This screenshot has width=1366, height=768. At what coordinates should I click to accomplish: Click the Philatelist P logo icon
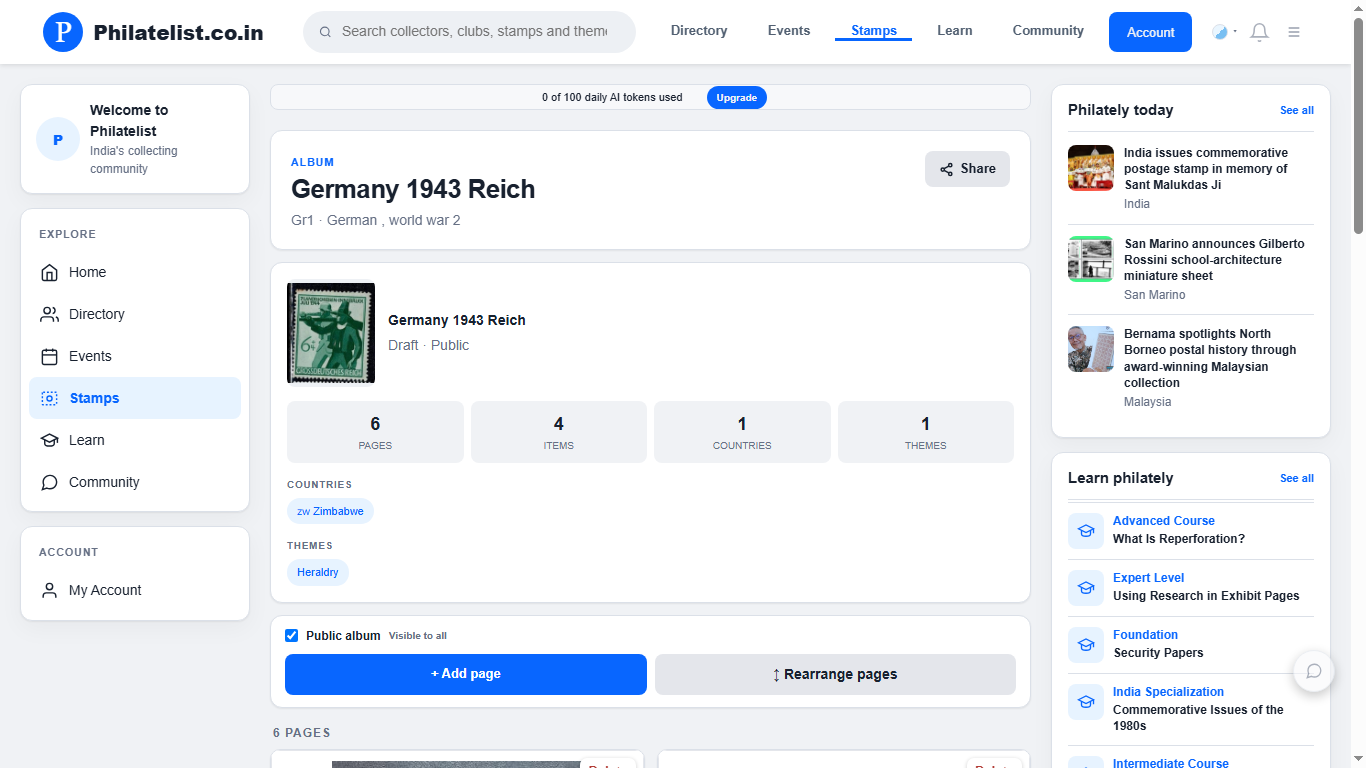[x=63, y=32]
